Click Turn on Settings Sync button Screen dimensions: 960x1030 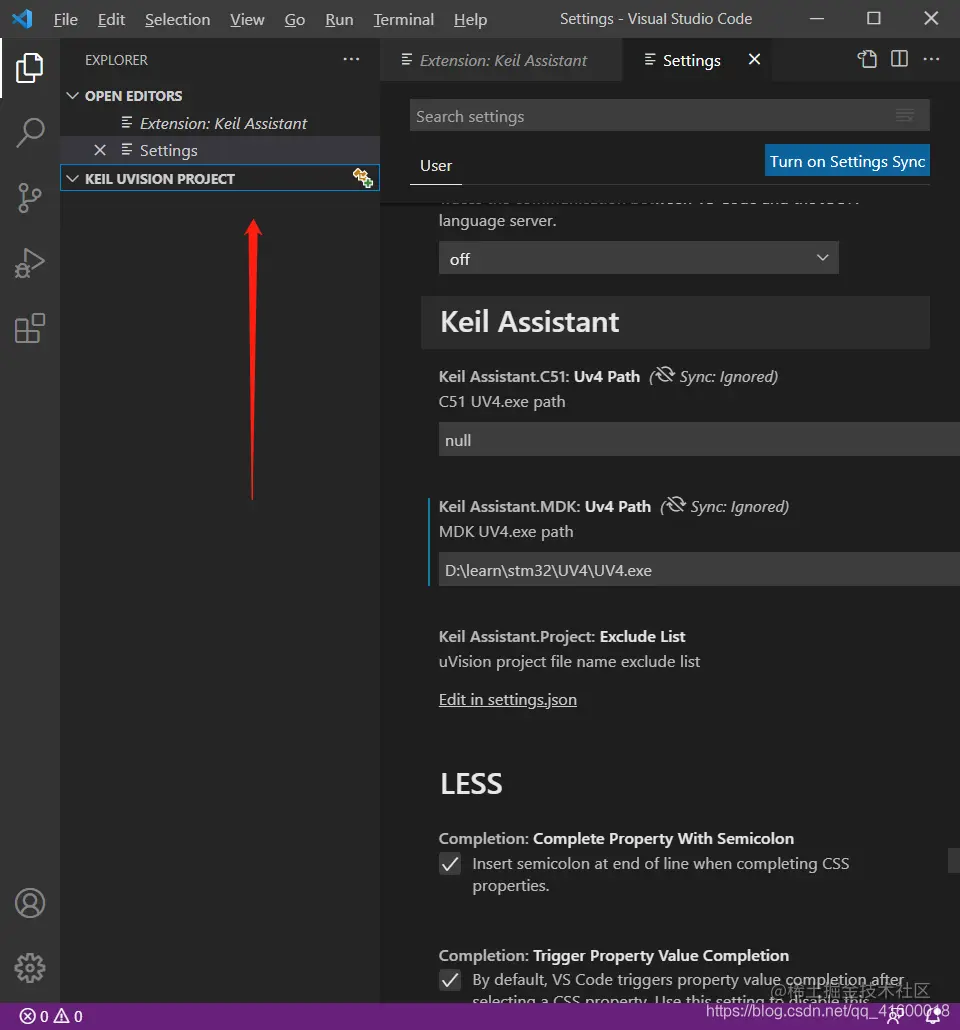847,160
